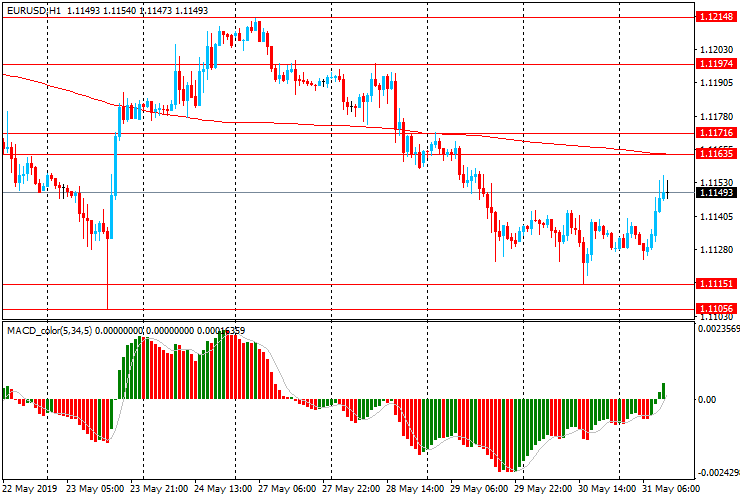The width and height of the screenshot is (740, 500).
Task: Click the 23 May 21:00 time label
Action: pyautogui.click(x=159, y=489)
